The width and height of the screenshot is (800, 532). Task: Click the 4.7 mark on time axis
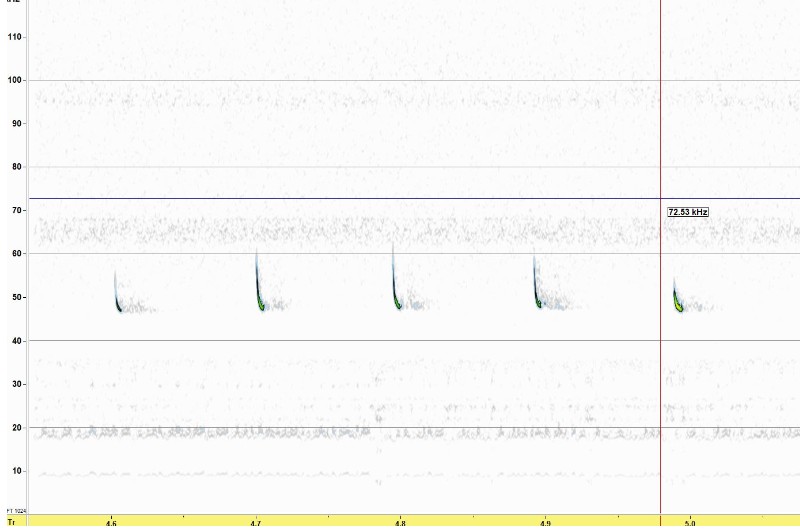pos(256,523)
